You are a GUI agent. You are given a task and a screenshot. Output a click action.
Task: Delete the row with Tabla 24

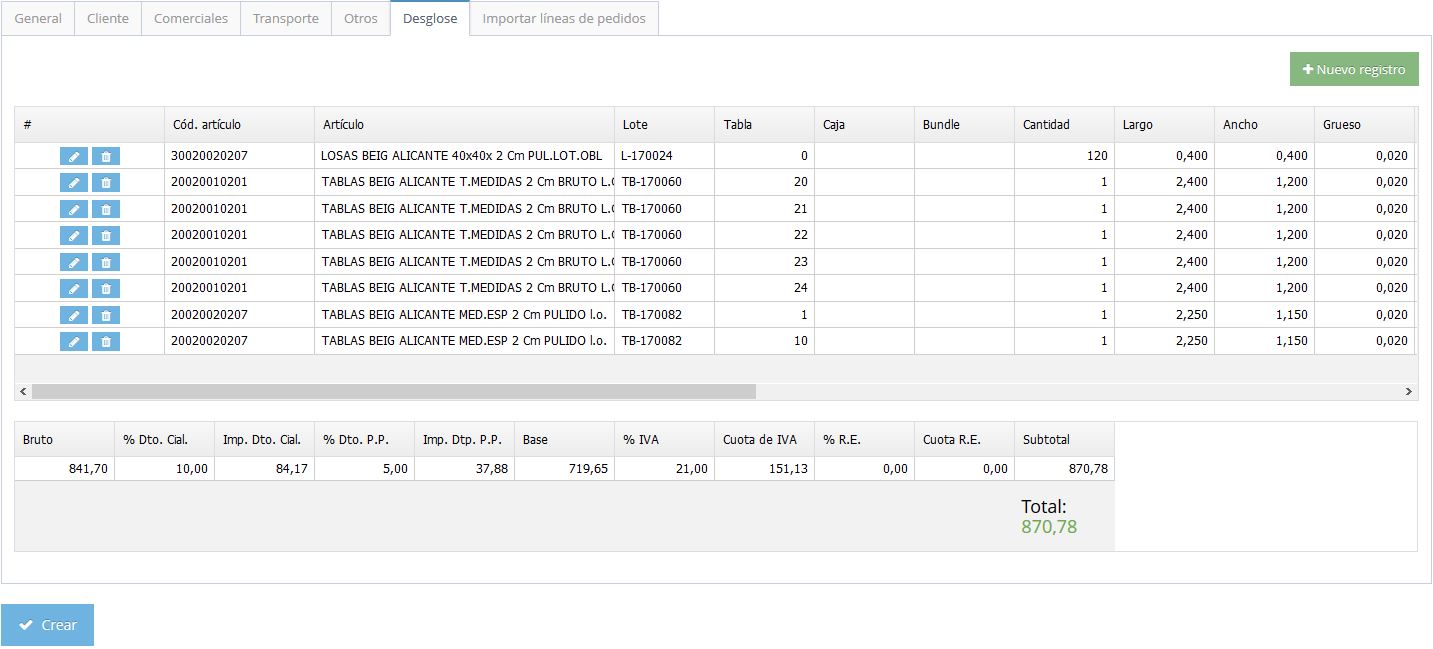pos(106,288)
